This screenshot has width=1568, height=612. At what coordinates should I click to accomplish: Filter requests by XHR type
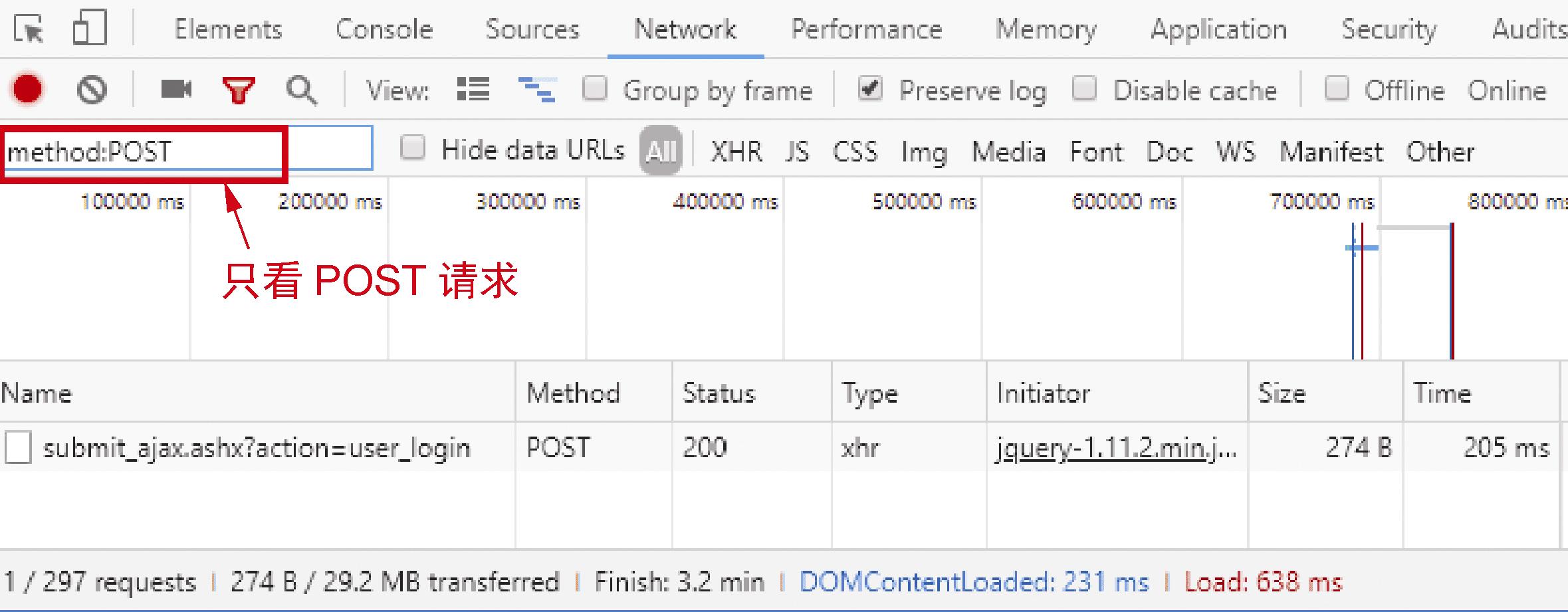point(735,151)
